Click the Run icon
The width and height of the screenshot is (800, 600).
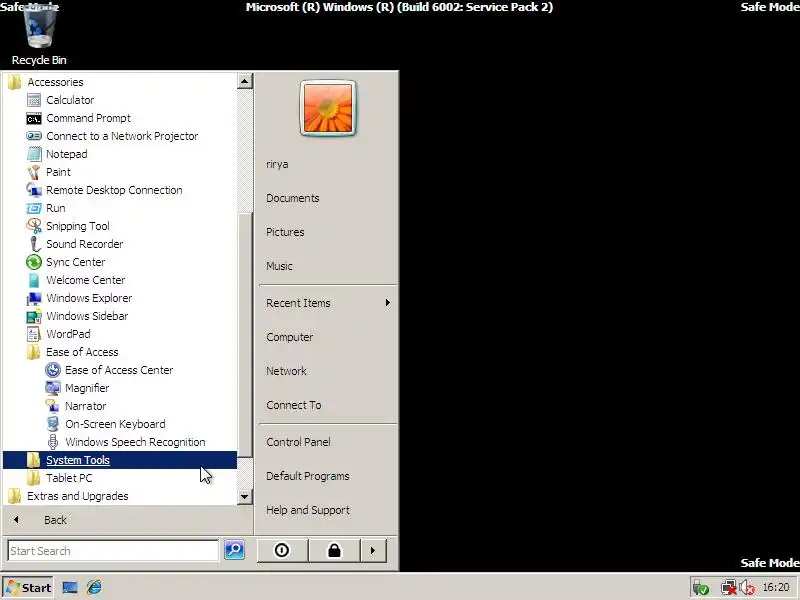point(34,208)
